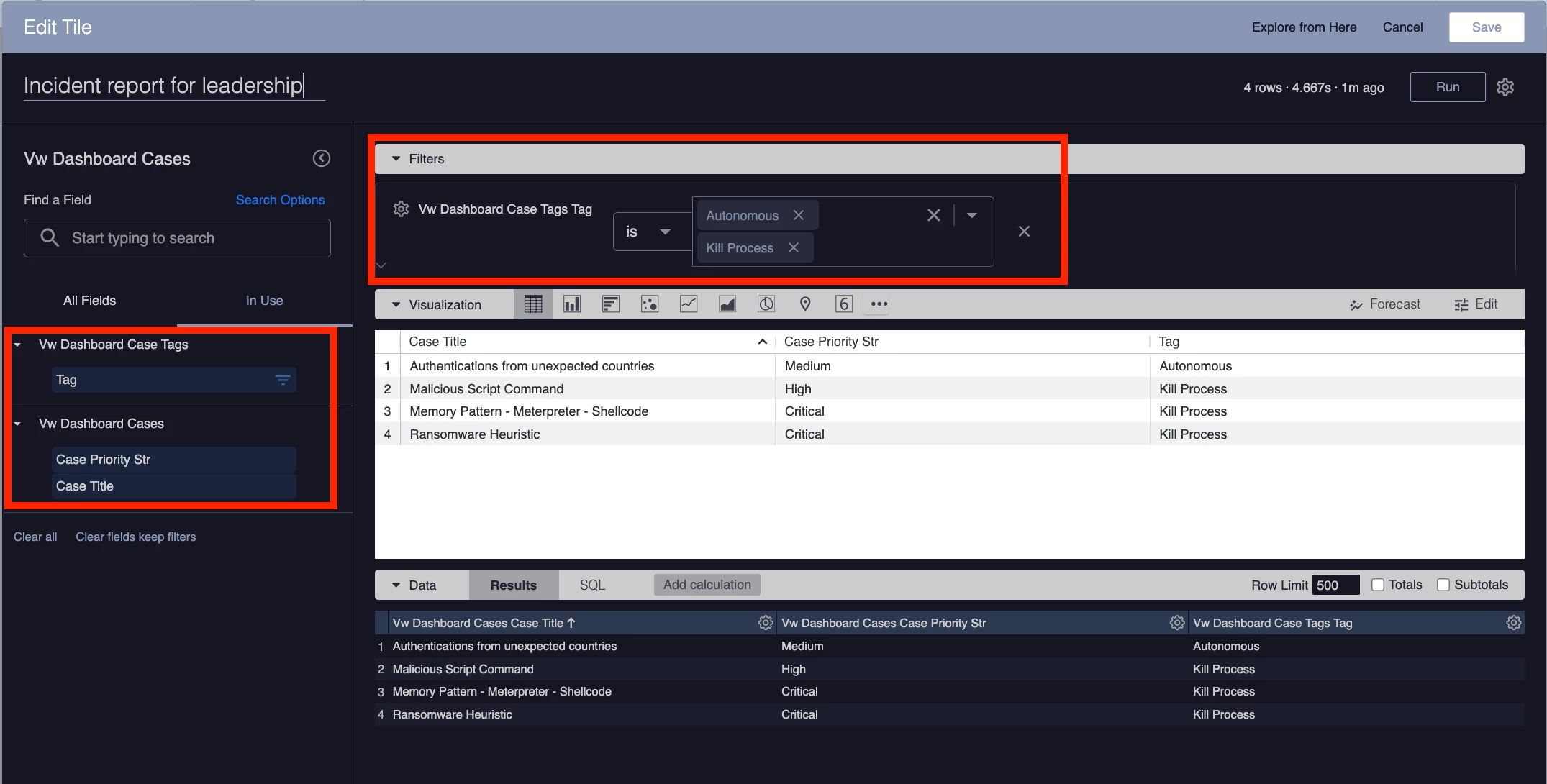This screenshot has height=784, width=1547.
Task: Pick the line chart visualization
Action: coord(689,304)
